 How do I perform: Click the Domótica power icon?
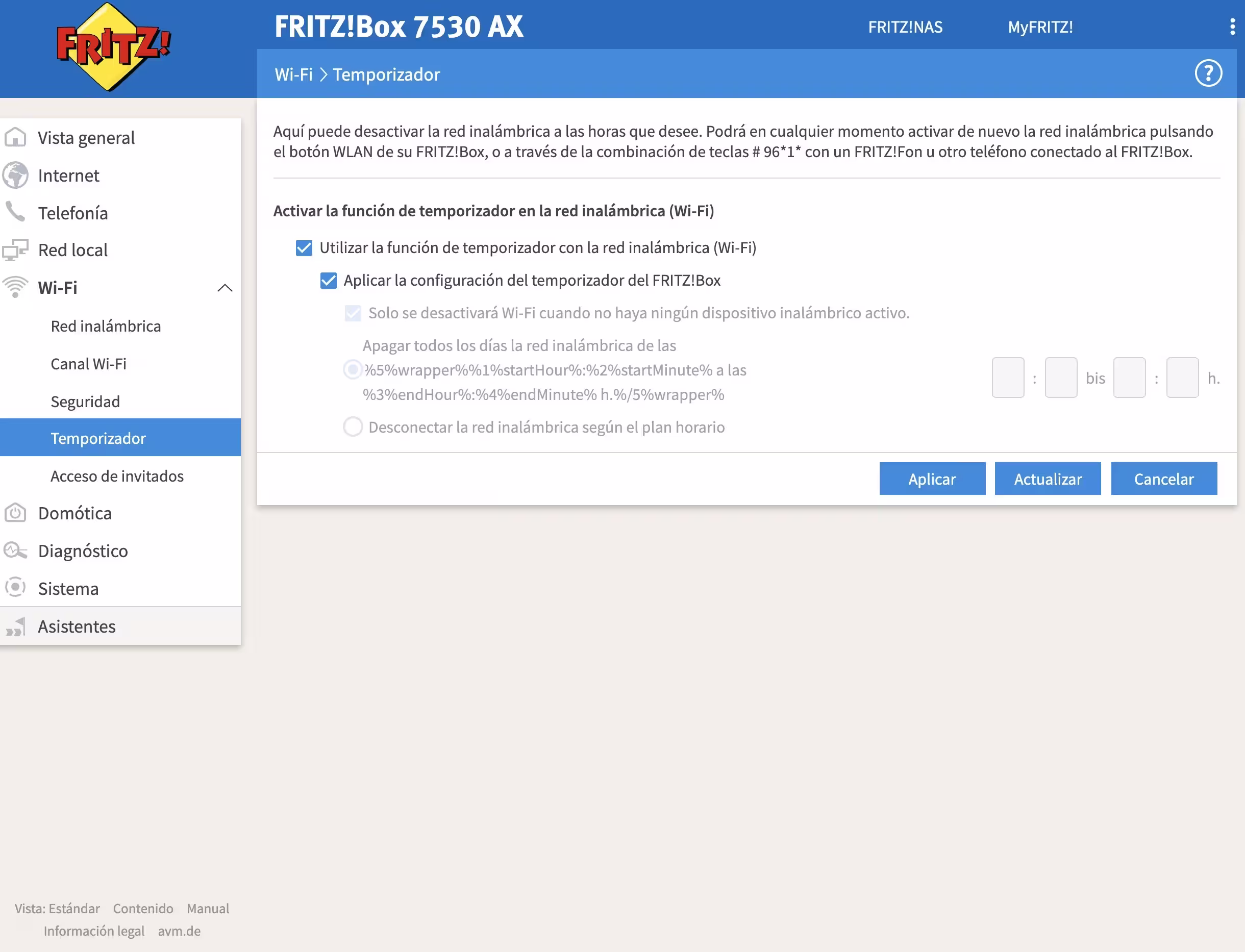point(15,513)
